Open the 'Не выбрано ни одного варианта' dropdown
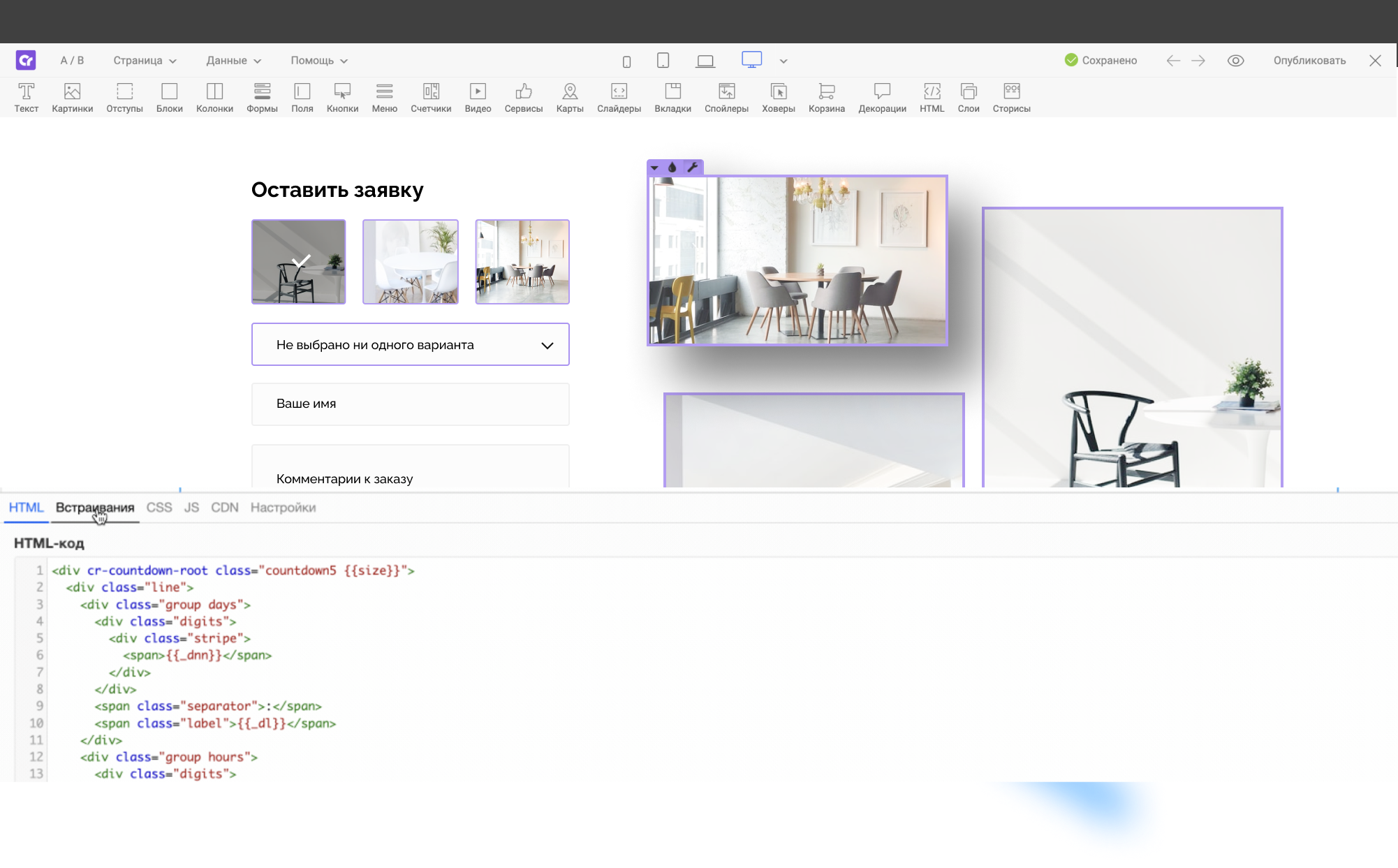This screenshot has width=1398, height=868. 410,344
